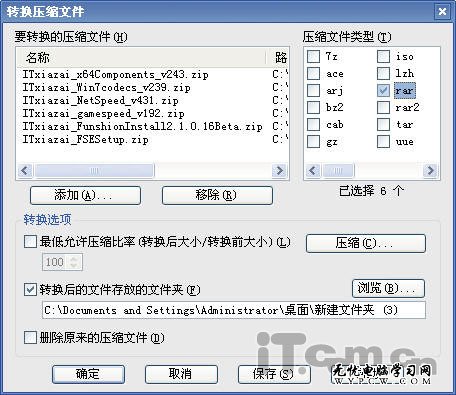Click the 浏览(B)... browse button
Screen dimensions: 456x395
[388, 288]
